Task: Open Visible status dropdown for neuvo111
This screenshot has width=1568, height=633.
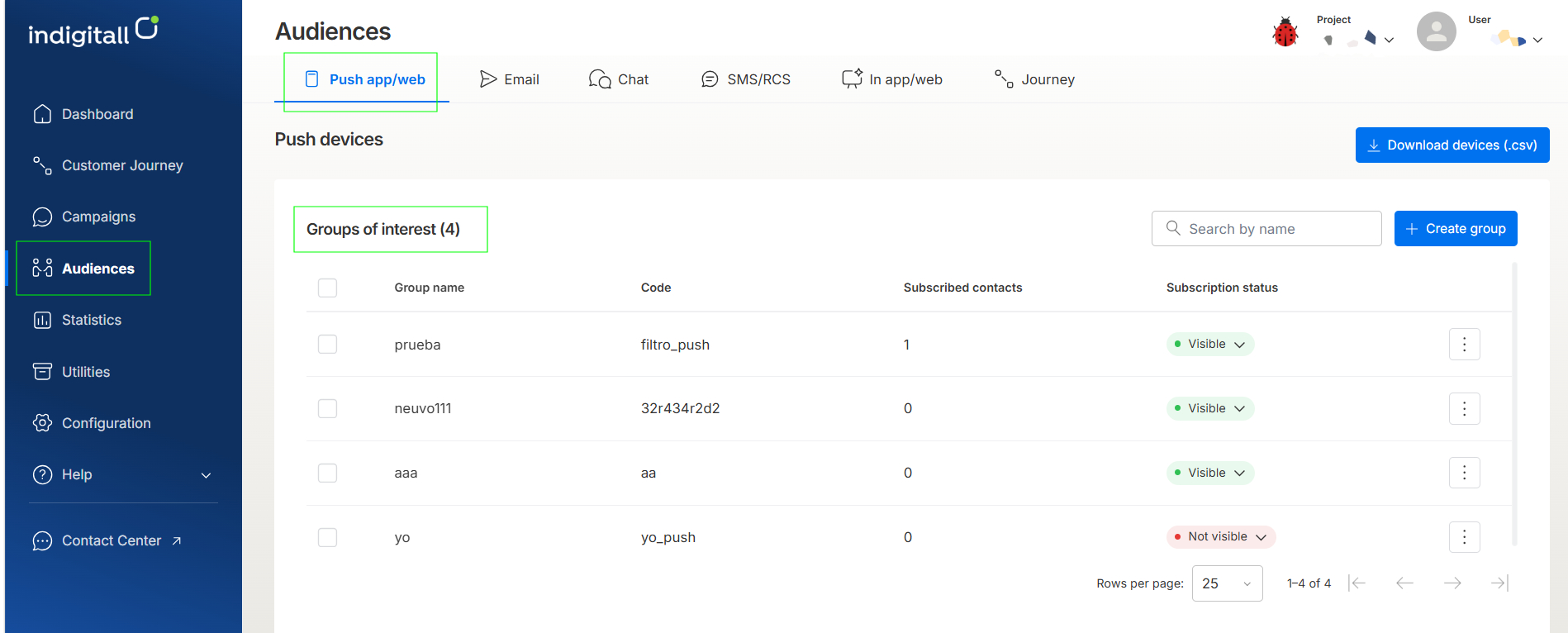Action: pos(1210,408)
